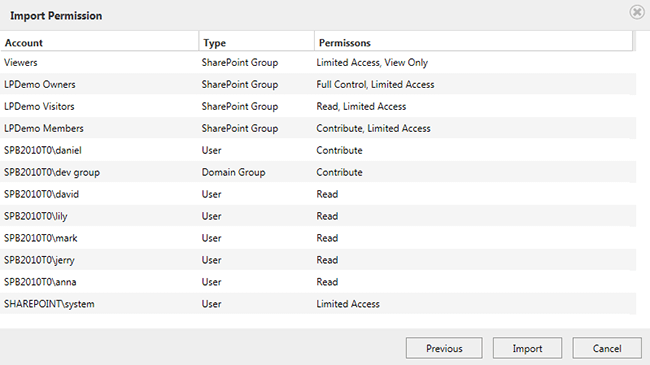Select the LPDemo Visitors row
650x365 pixels.
318,107
